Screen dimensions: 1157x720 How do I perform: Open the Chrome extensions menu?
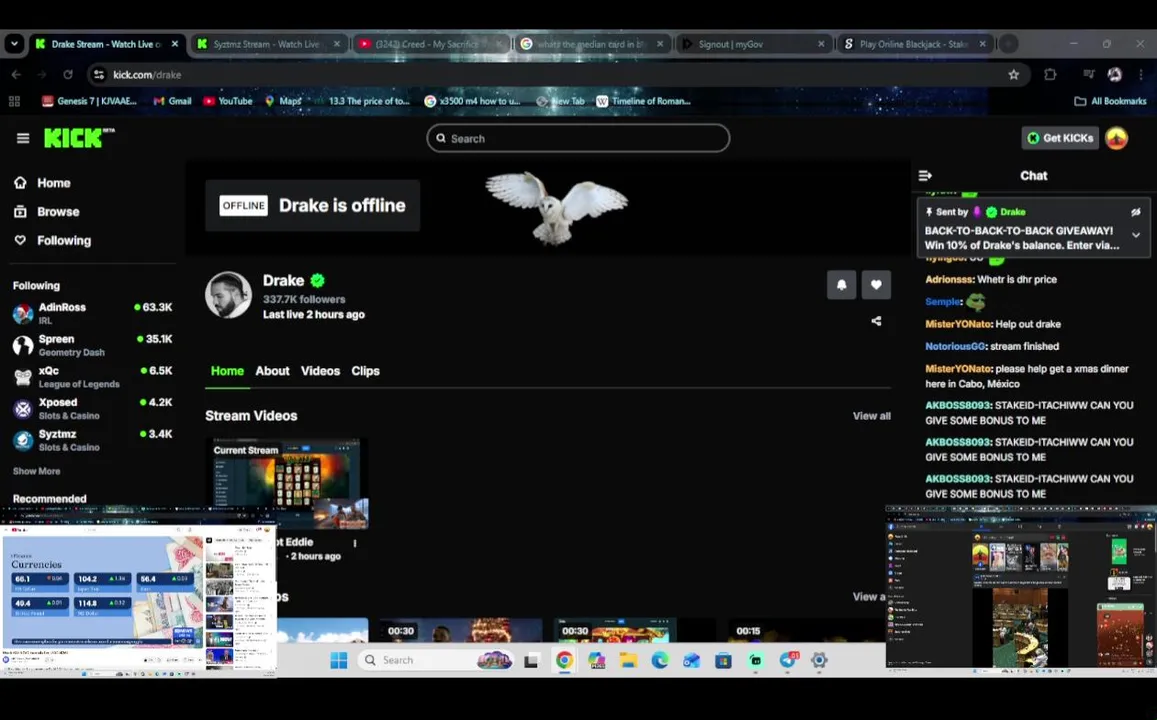[x=1050, y=75]
